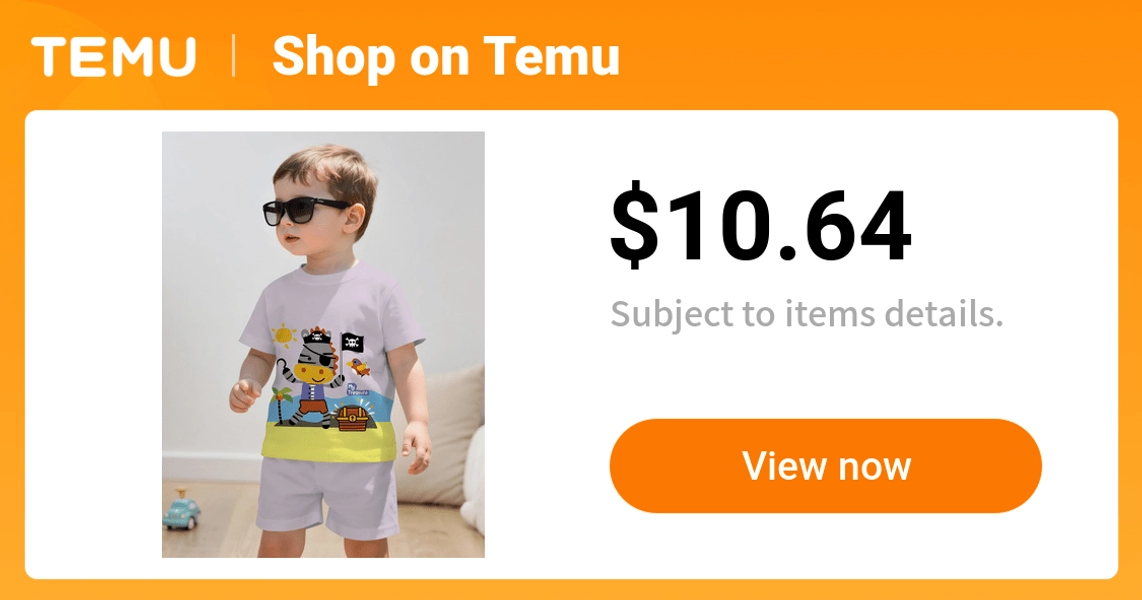Click the orange banner header background
This screenshot has width=1142, height=600.
(874, 55)
